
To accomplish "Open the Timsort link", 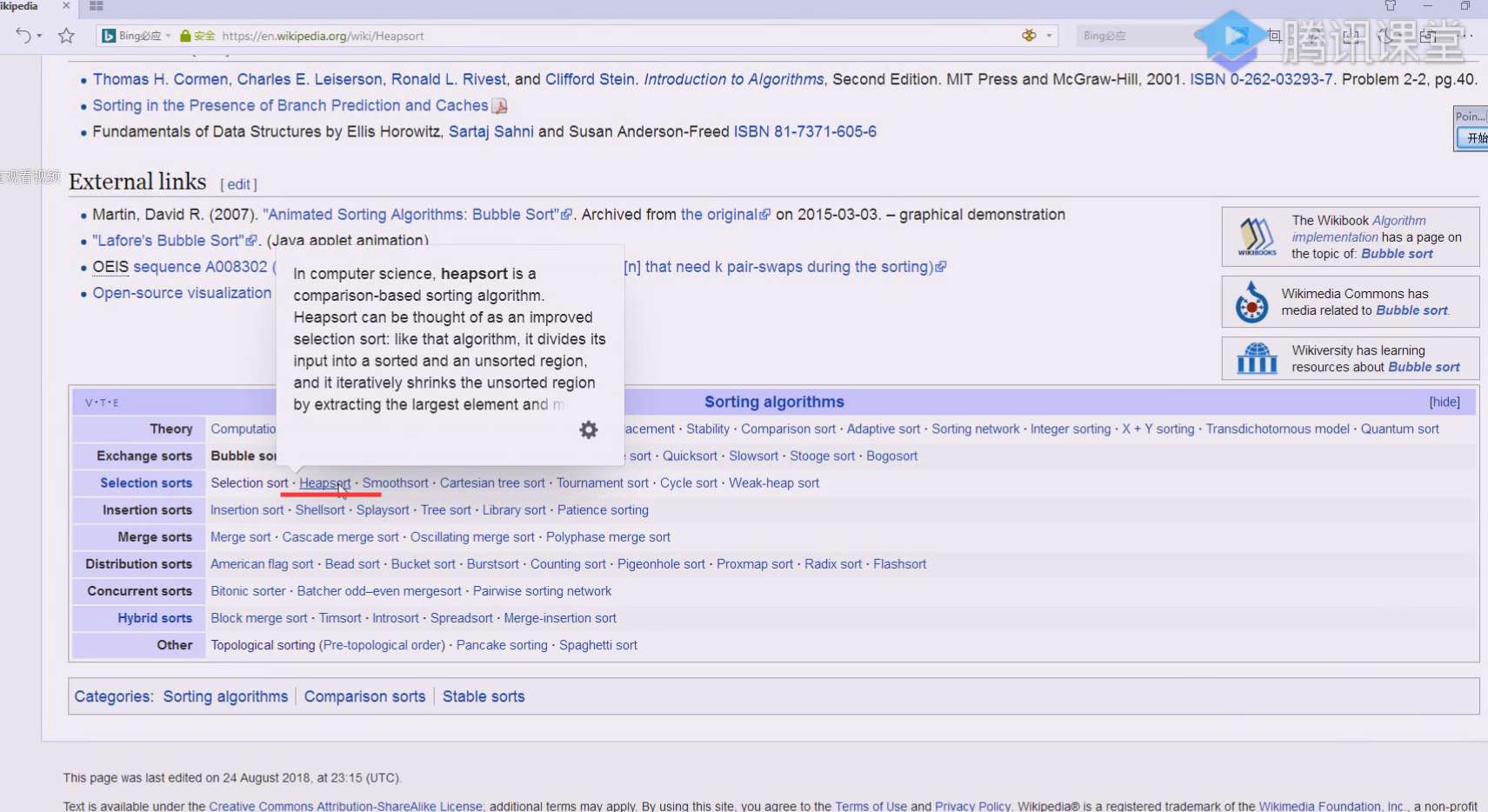I will click(x=340, y=618).
